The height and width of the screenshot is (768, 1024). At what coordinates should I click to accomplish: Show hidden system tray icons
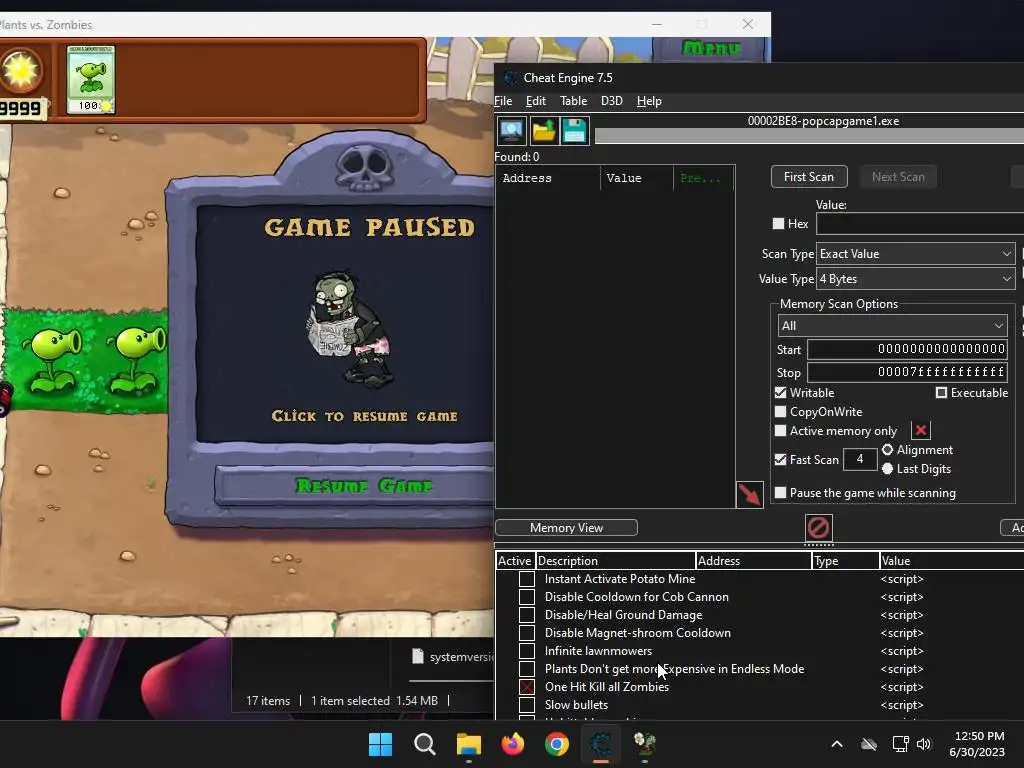[x=837, y=744]
